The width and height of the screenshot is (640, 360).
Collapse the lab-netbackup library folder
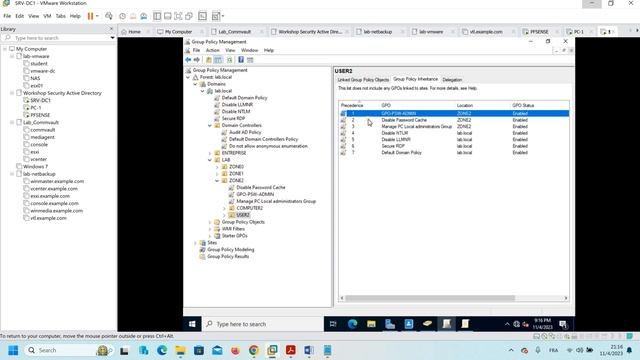point(12,174)
